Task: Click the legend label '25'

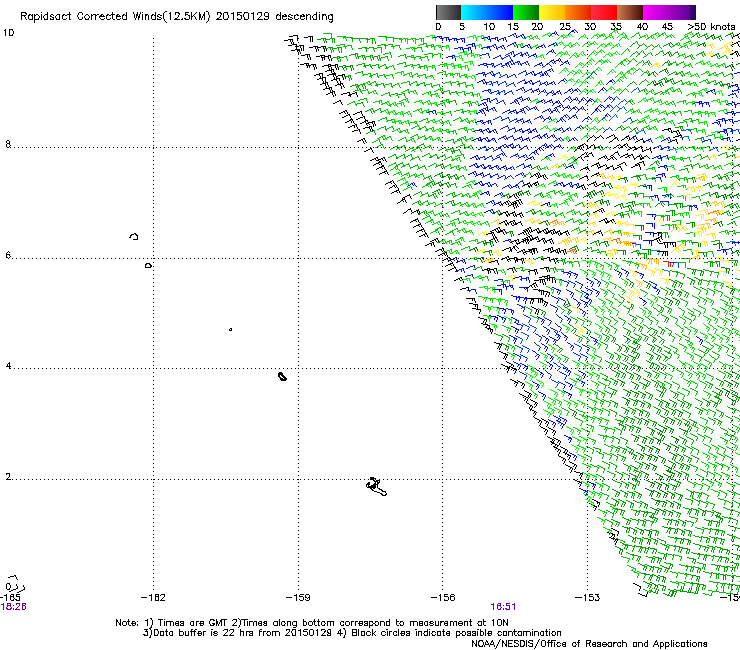Action: point(565,26)
